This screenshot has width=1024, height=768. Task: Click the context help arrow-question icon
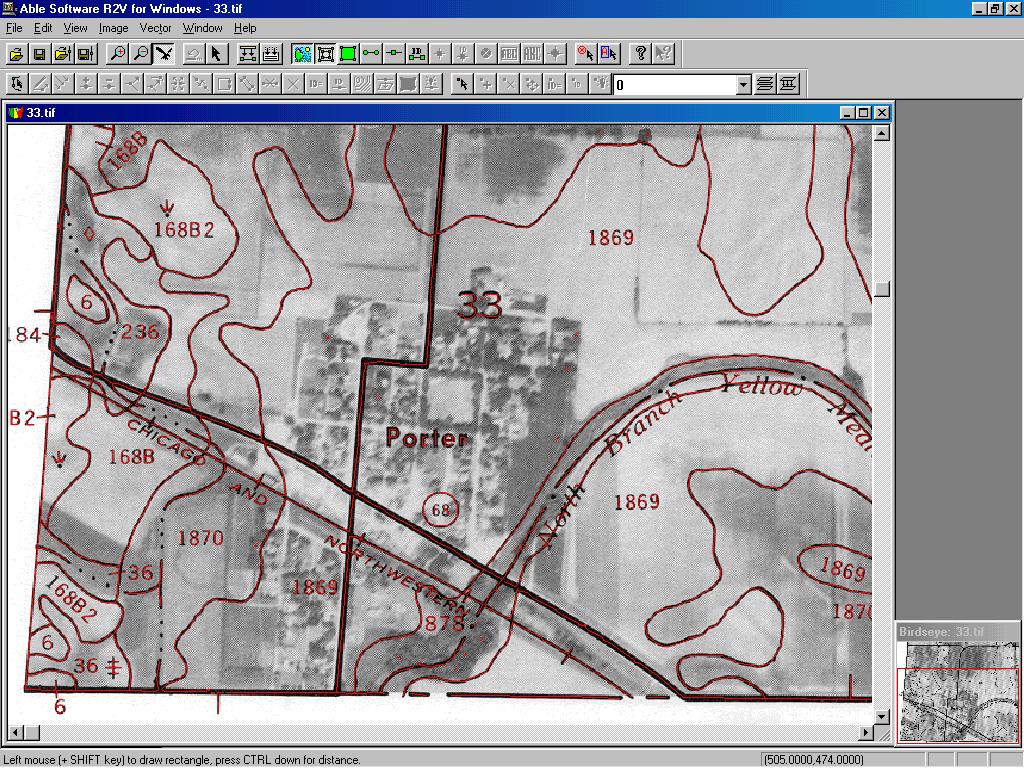(x=664, y=54)
